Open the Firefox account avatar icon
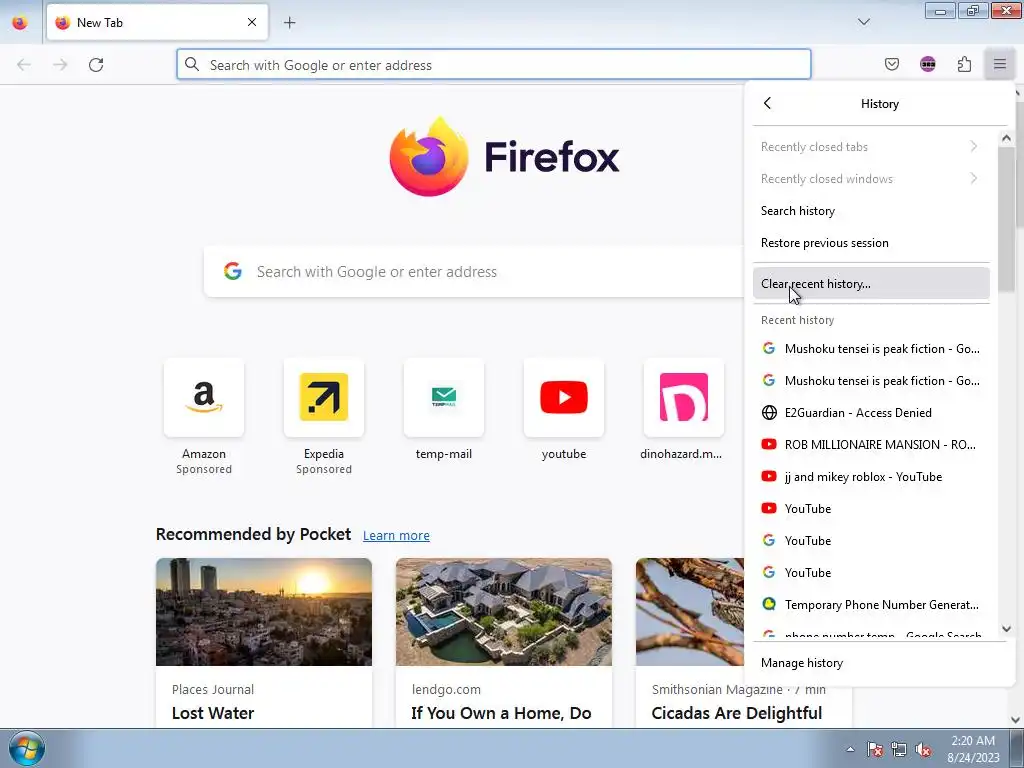The image size is (1024, 768). tap(927, 64)
